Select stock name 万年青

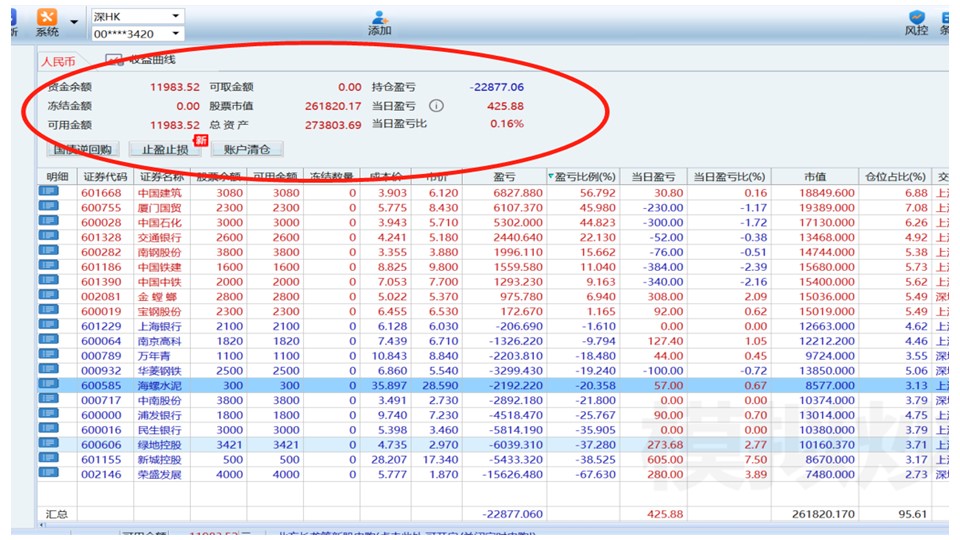[x=154, y=356]
